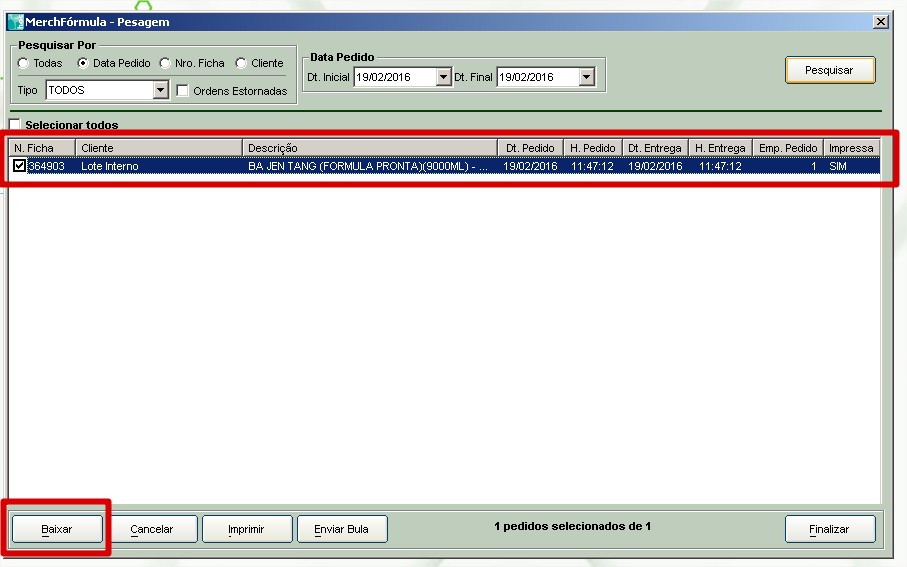This screenshot has width=907, height=567.
Task: Select the Todas radio button
Action: tap(23, 63)
